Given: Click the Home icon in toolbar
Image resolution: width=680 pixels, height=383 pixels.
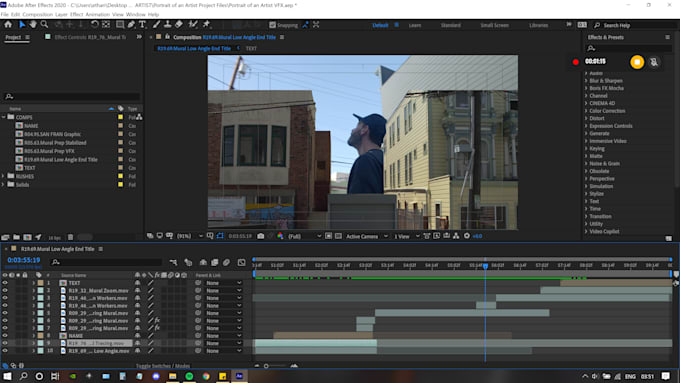Looking at the screenshot, I should tap(8, 25).
